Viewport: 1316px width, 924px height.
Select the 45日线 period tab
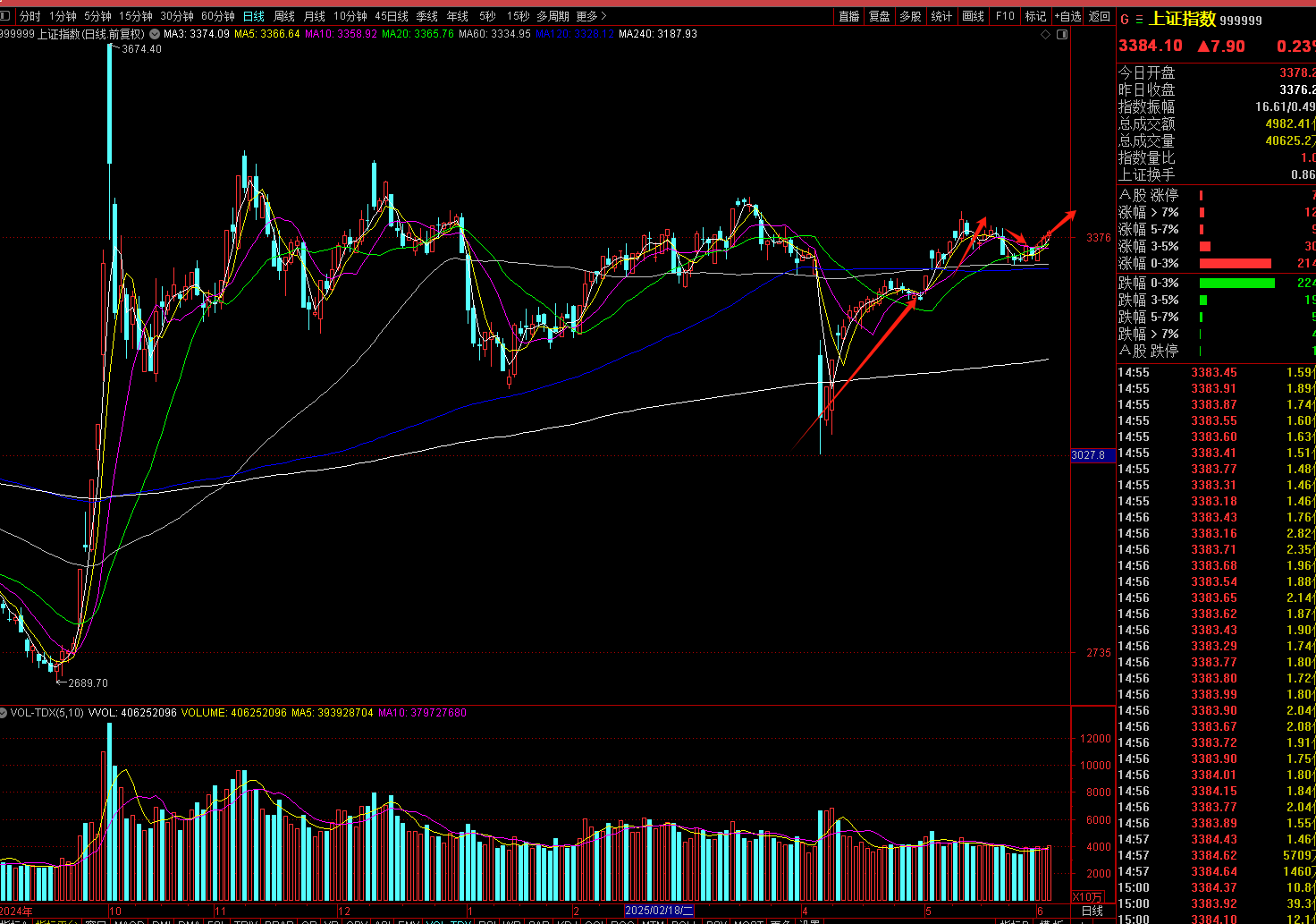click(x=392, y=16)
